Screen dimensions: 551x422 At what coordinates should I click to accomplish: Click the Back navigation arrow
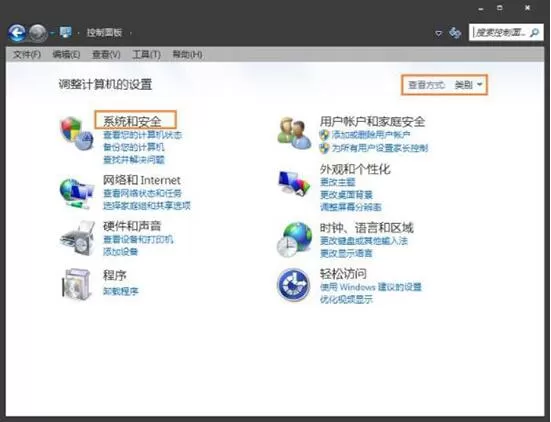click(17, 33)
